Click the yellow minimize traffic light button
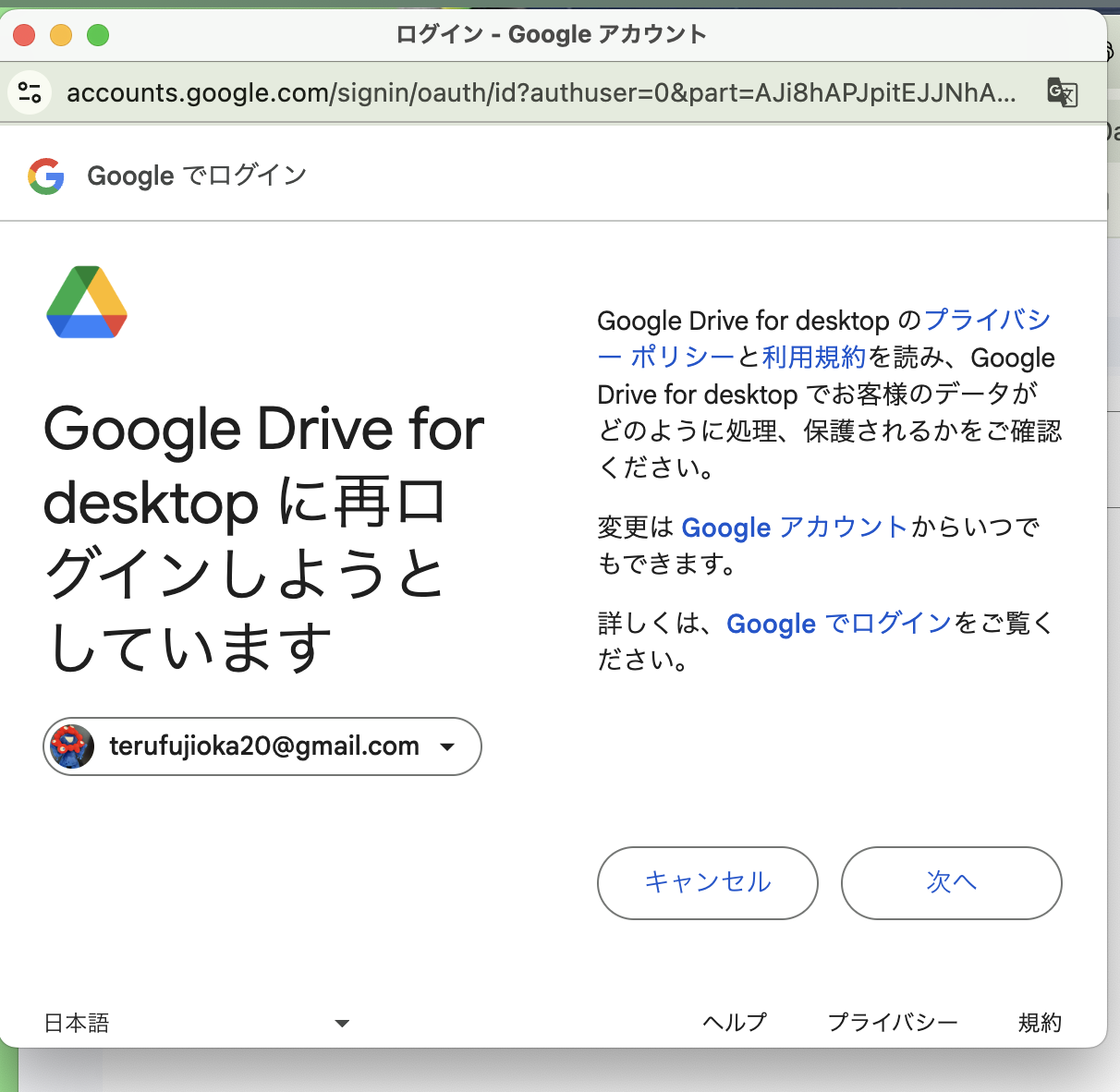Viewport: 1120px width, 1092px height. [x=59, y=33]
